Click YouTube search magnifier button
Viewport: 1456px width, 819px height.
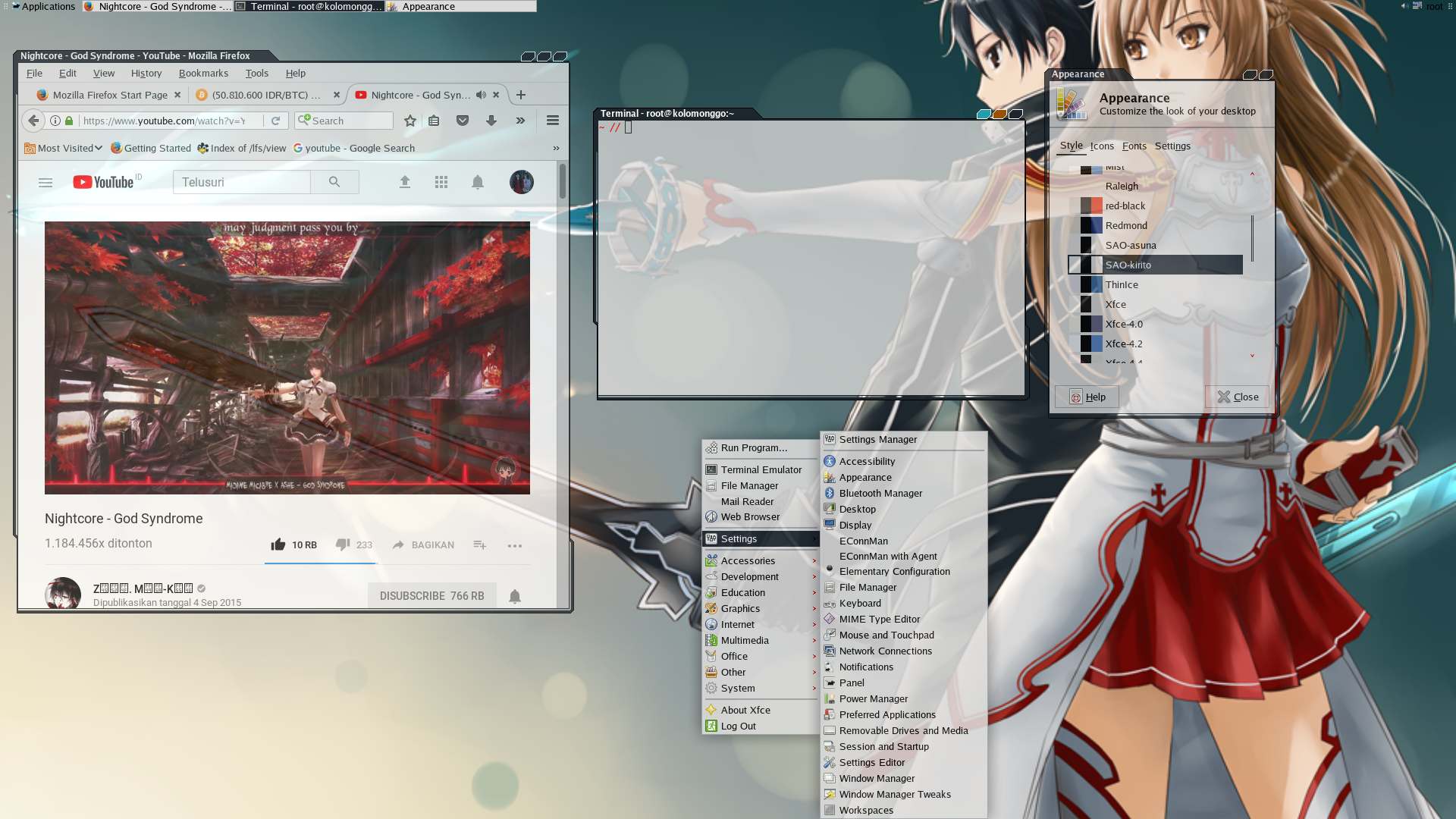[x=334, y=182]
